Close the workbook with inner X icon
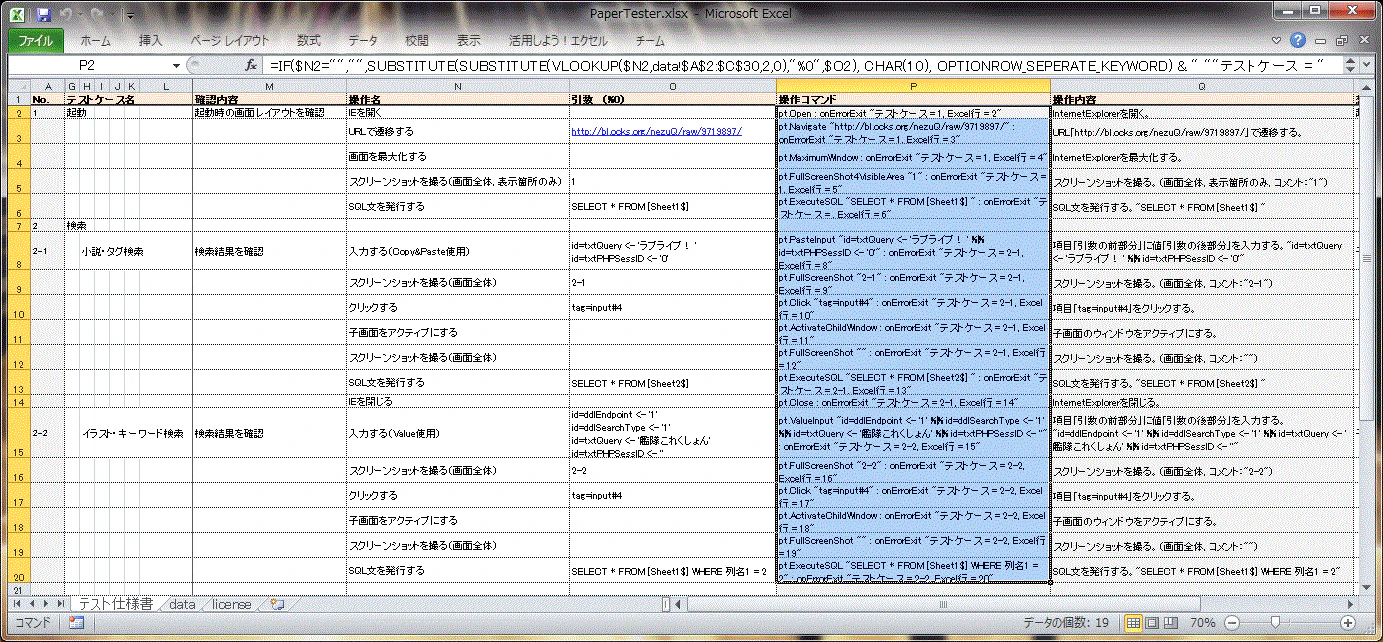Viewport: 1383px width, 642px height. (x=1364, y=41)
